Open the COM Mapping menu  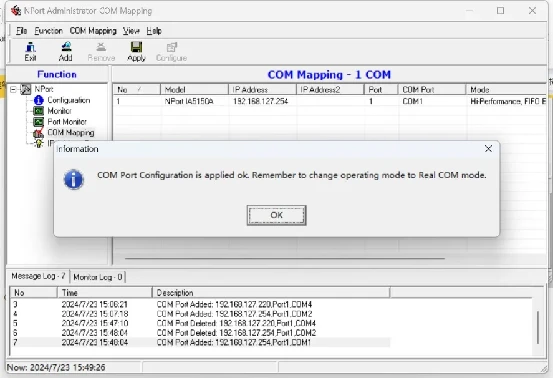point(93,31)
